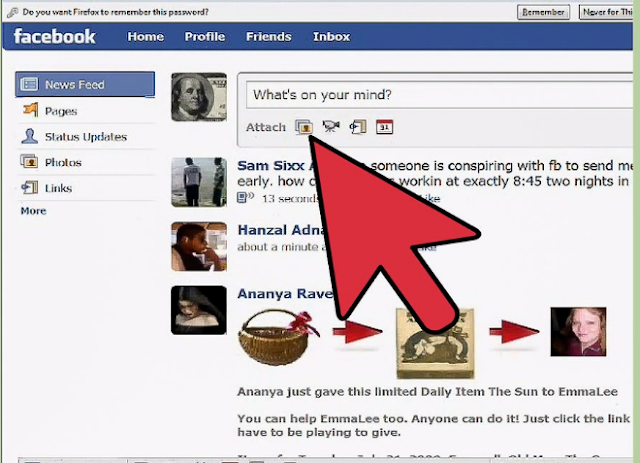
Task: Click the facebook logo
Action: click(x=55, y=36)
